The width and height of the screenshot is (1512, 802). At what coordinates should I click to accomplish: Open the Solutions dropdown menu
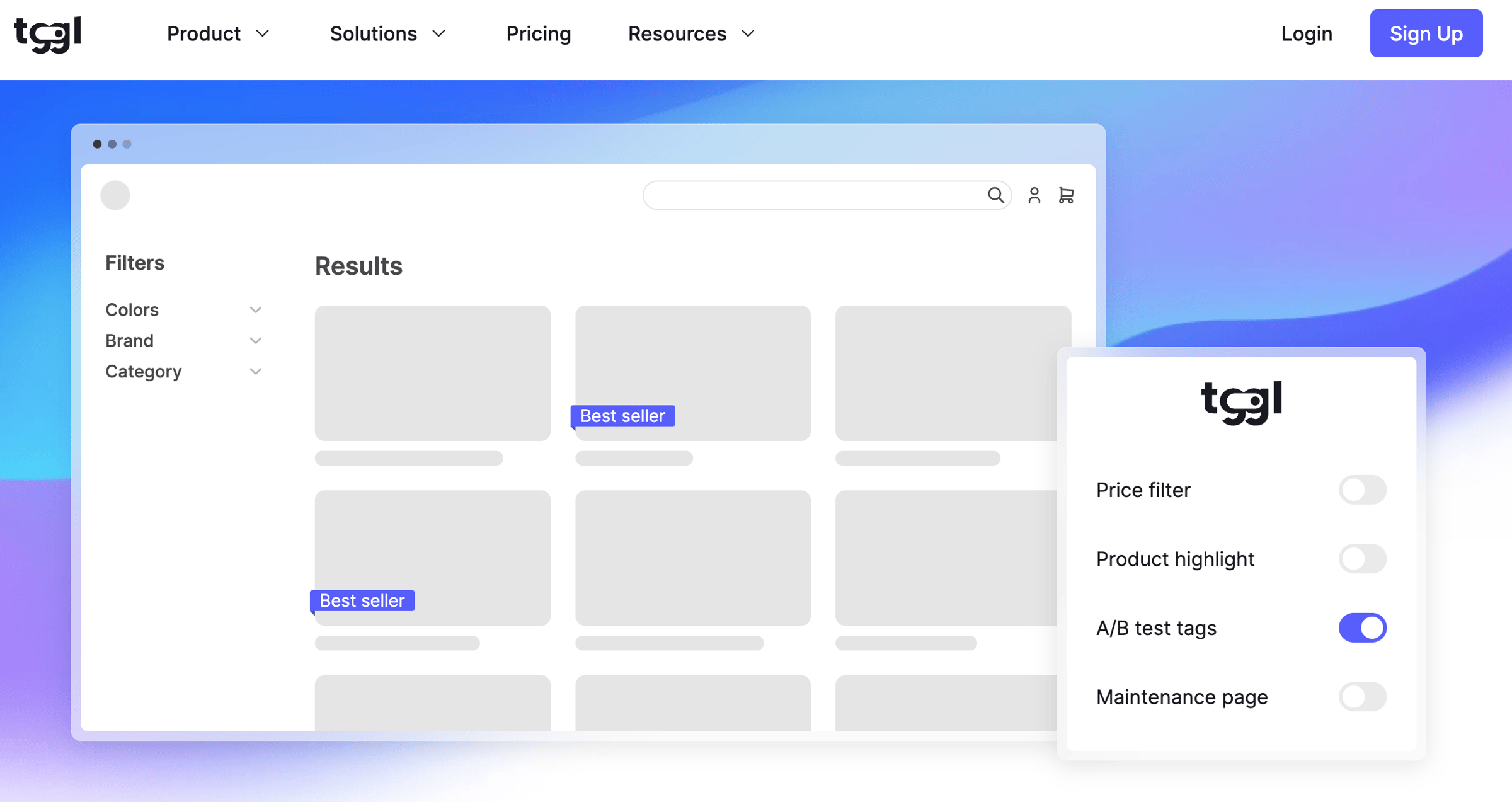[387, 34]
